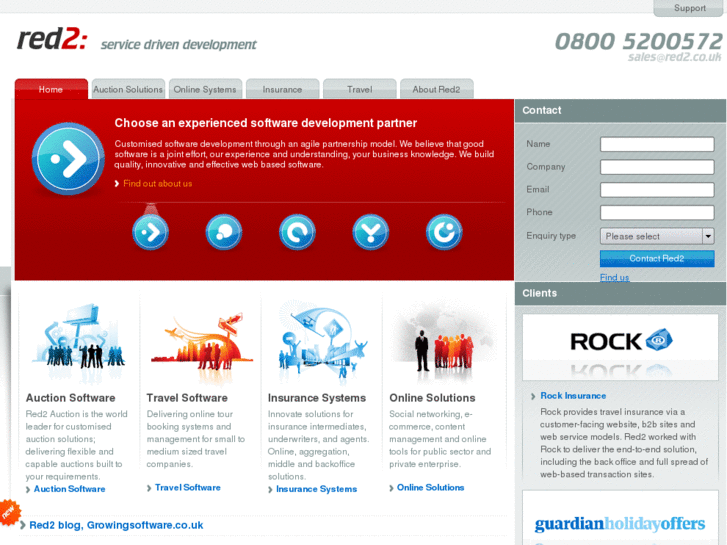Viewport: 727px width, 545px height.
Task: Open the Insurance Systems link
Action: tap(317, 489)
